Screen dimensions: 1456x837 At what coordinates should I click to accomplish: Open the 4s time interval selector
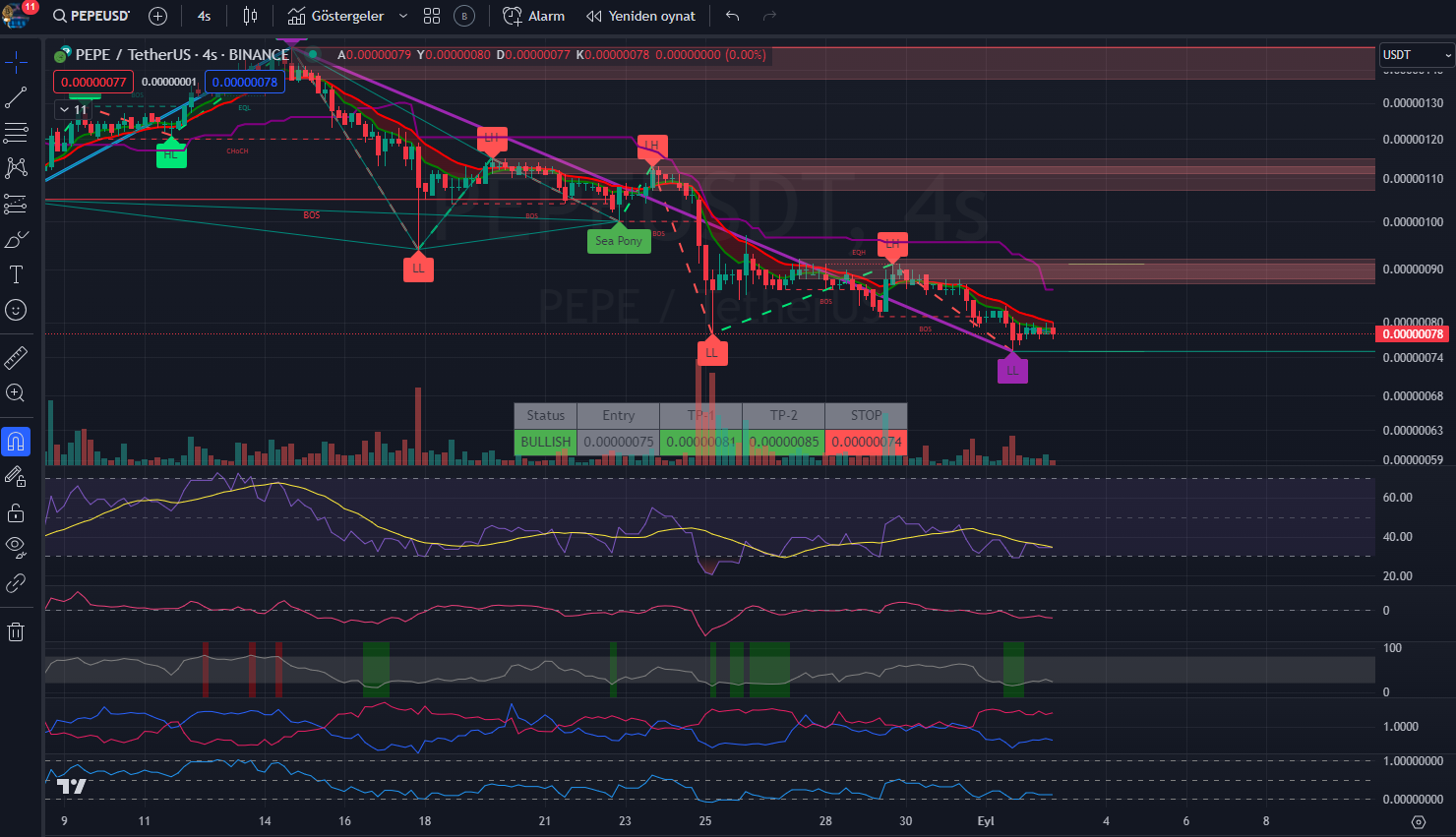pyautogui.click(x=204, y=16)
